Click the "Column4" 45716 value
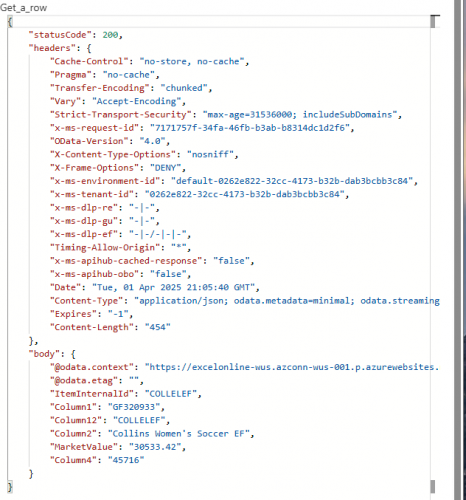The image size is (466, 500). [126, 460]
